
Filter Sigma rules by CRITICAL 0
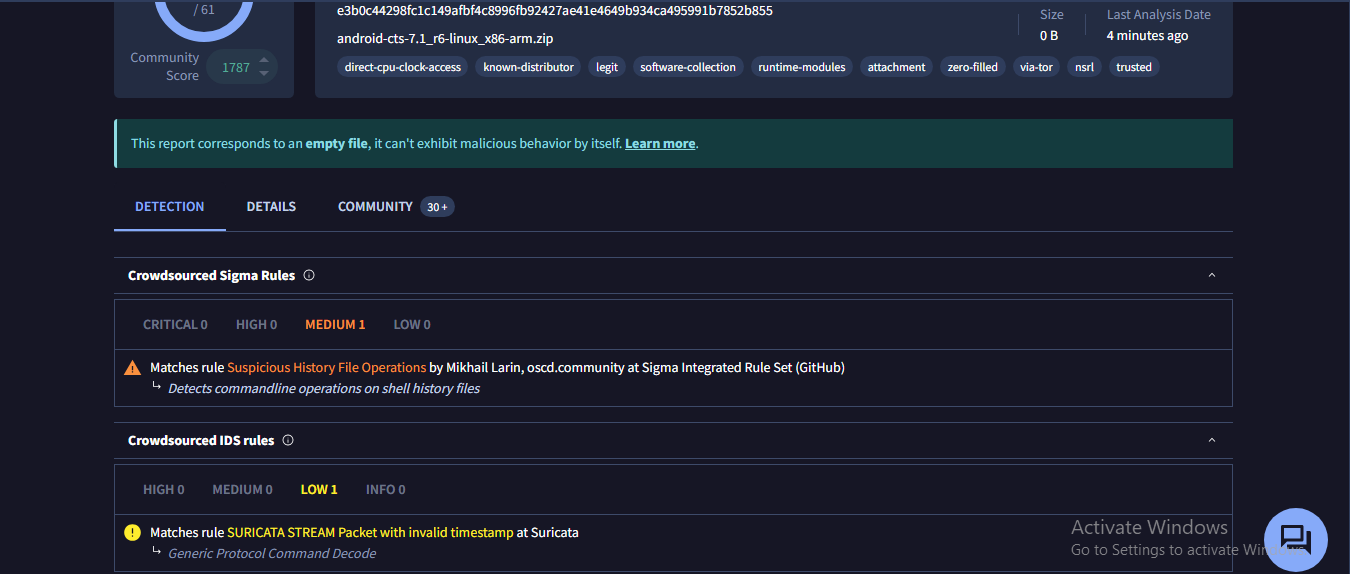(175, 325)
